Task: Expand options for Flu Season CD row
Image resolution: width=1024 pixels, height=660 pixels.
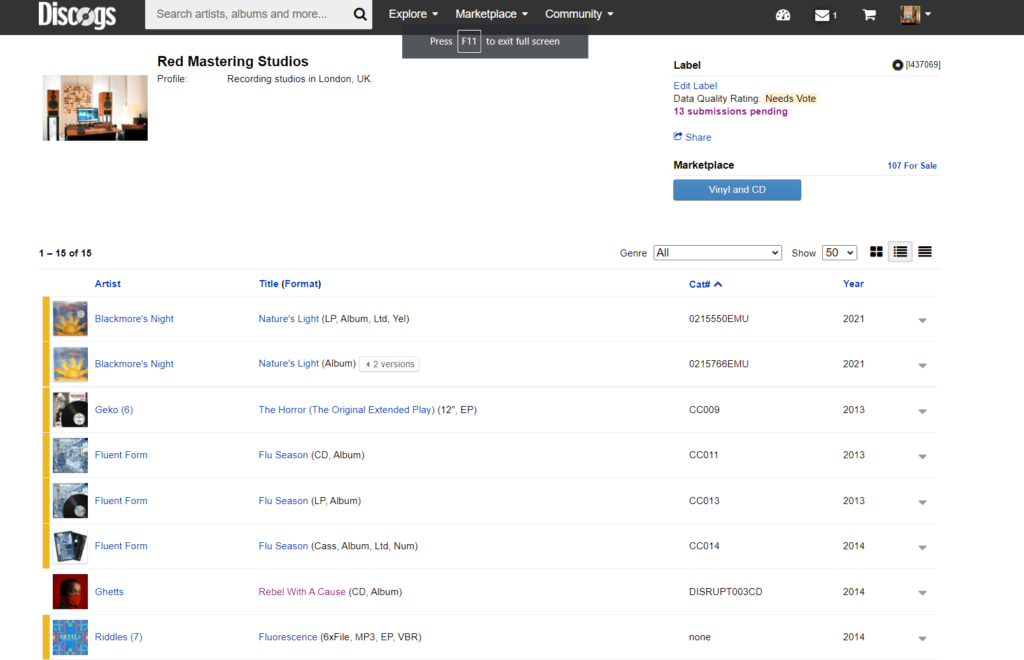Action: [922, 456]
